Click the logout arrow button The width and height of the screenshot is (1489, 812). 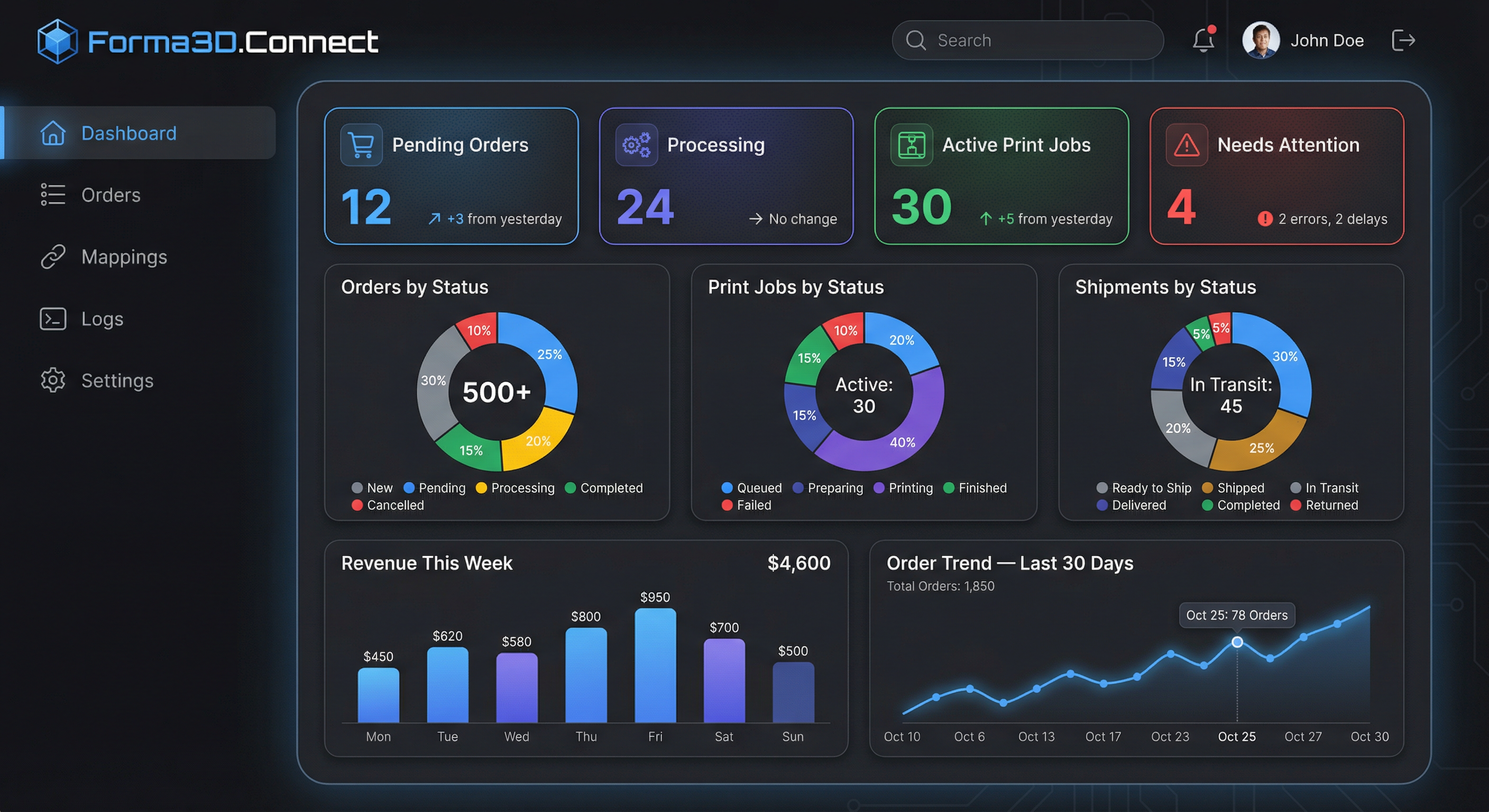click(1403, 40)
